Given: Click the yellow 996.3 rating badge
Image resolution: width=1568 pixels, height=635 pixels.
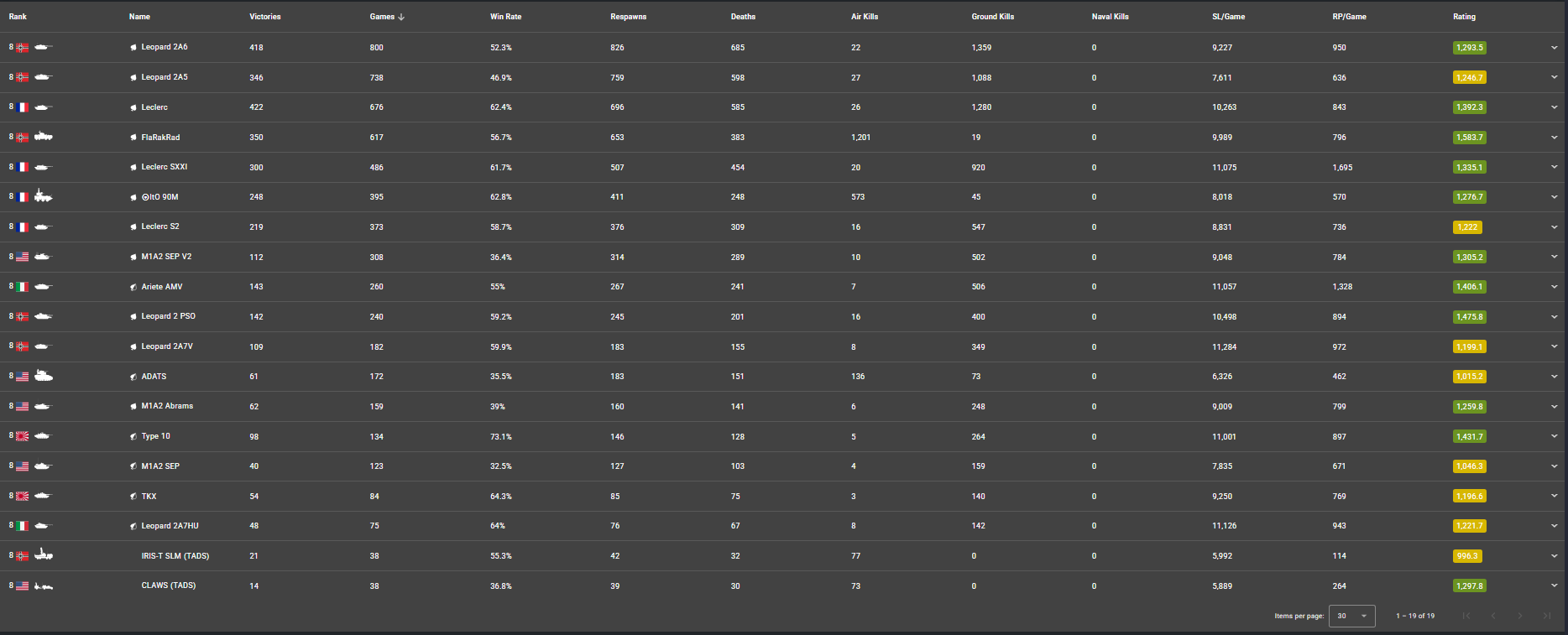Looking at the screenshot, I should coord(1467,556).
